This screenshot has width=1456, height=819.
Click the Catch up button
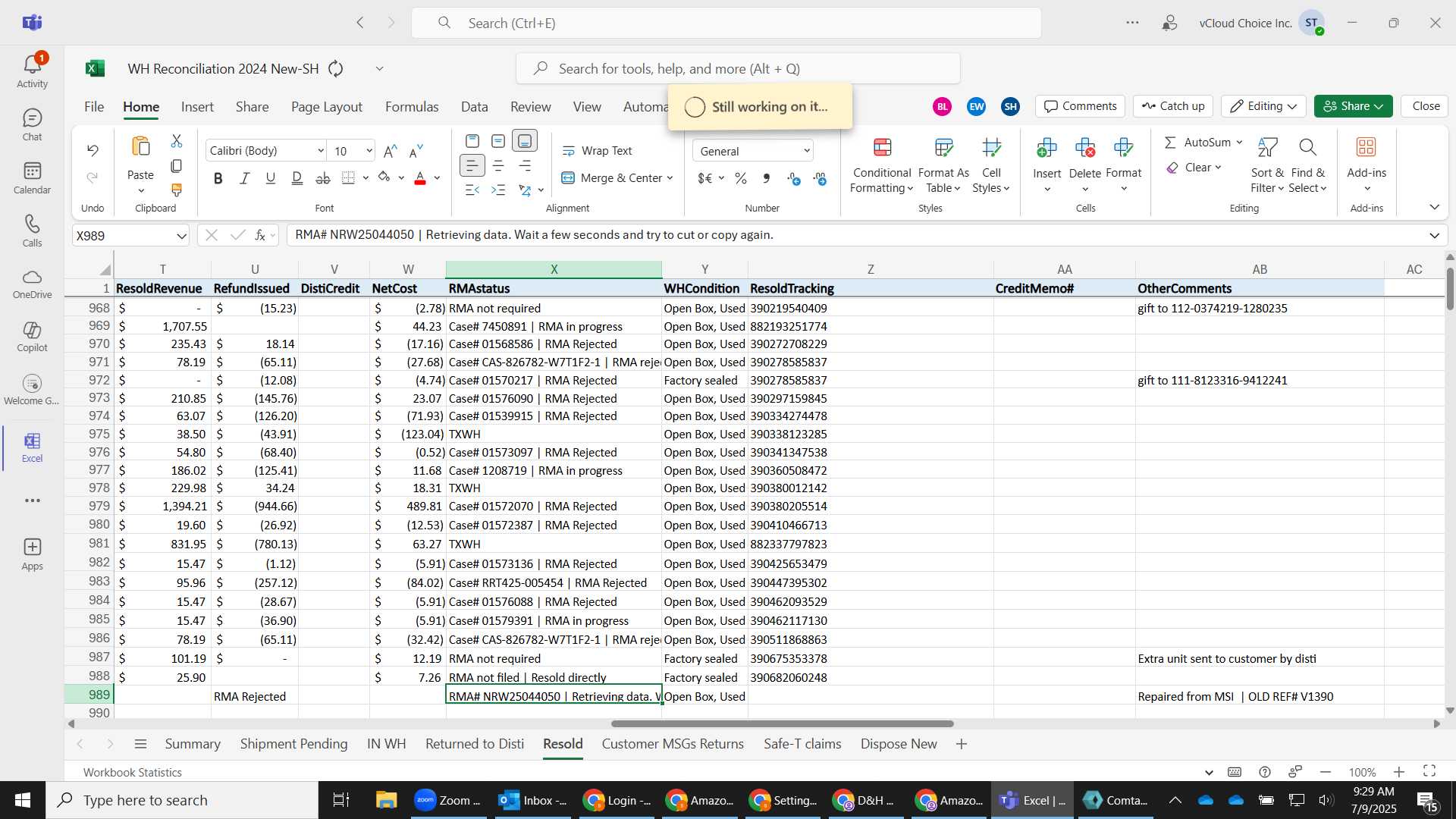[x=1173, y=106]
